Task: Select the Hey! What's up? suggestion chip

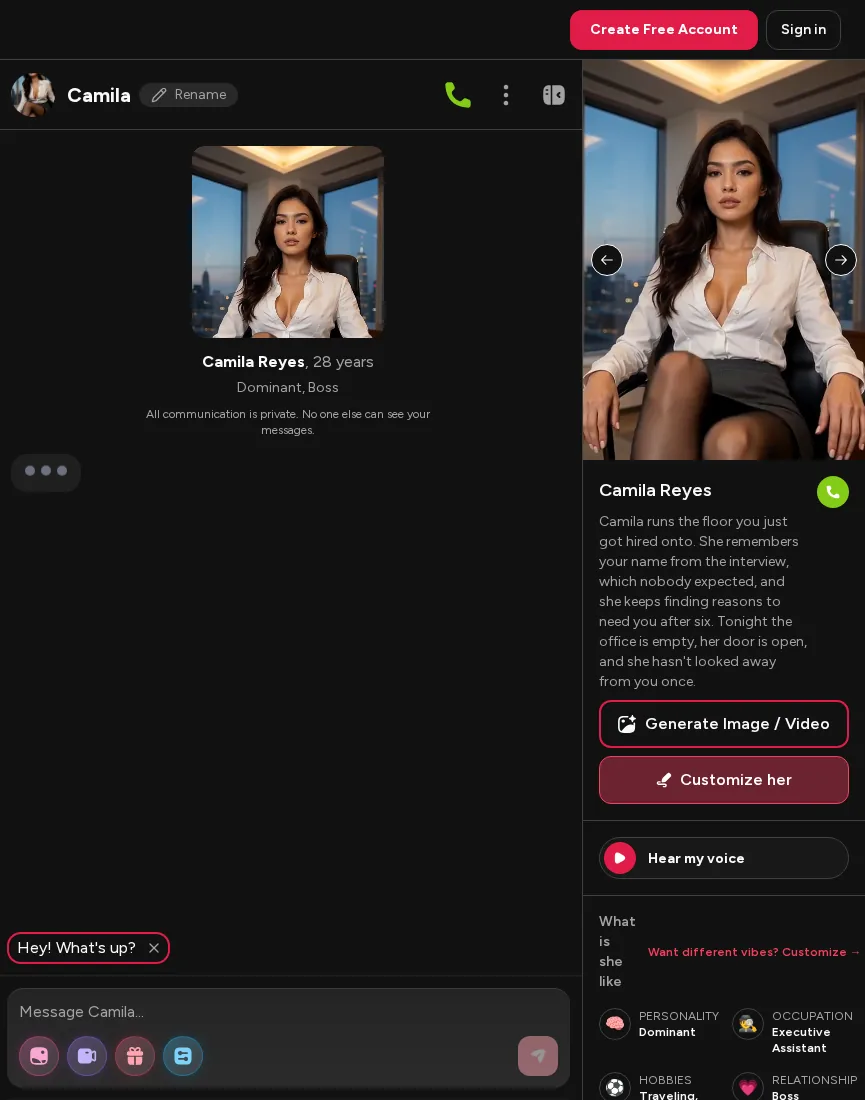Action: pyautogui.click(x=76, y=948)
